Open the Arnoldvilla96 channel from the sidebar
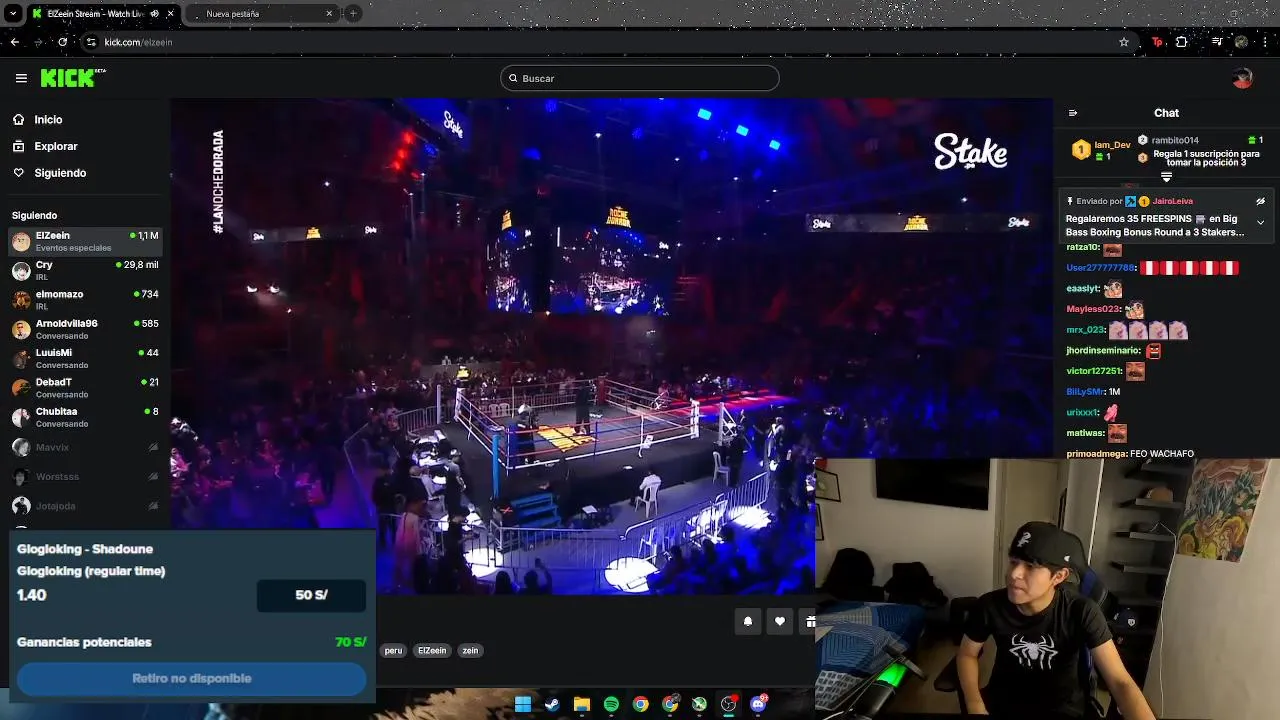 pyautogui.click(x=85, y=329)
